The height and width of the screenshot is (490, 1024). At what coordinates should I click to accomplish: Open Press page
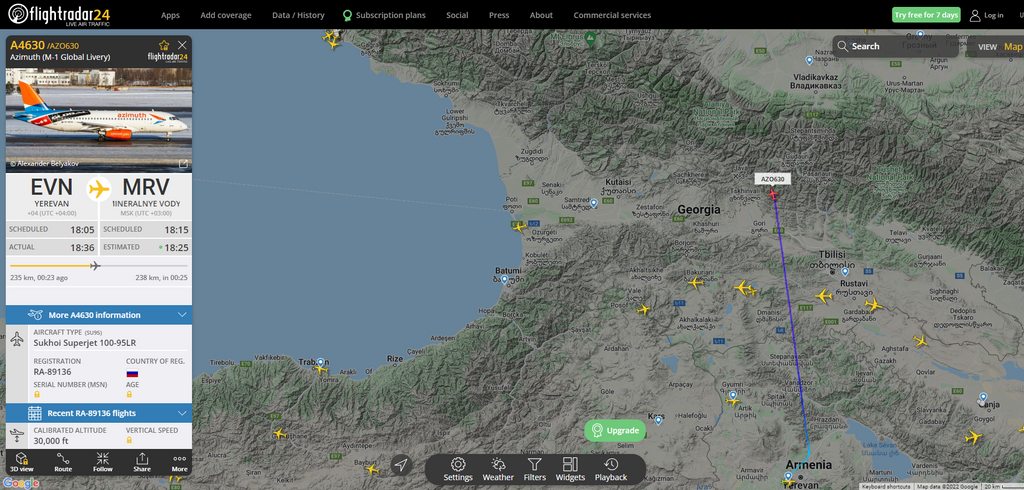click(x=499, y=15)
